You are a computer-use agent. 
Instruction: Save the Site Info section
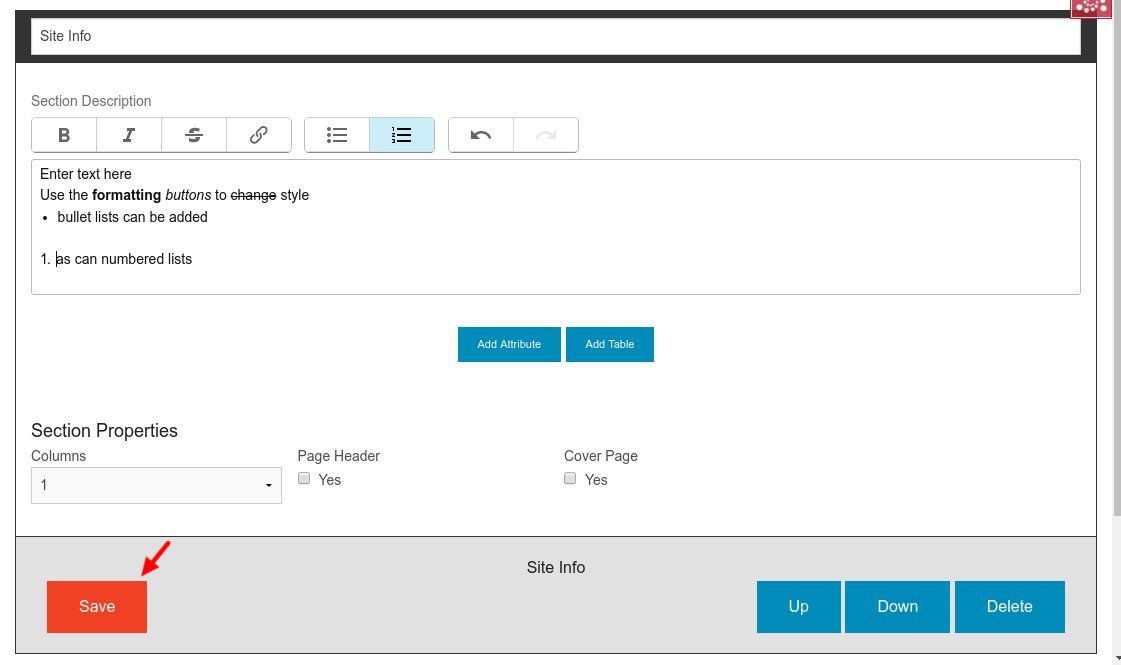97,606
